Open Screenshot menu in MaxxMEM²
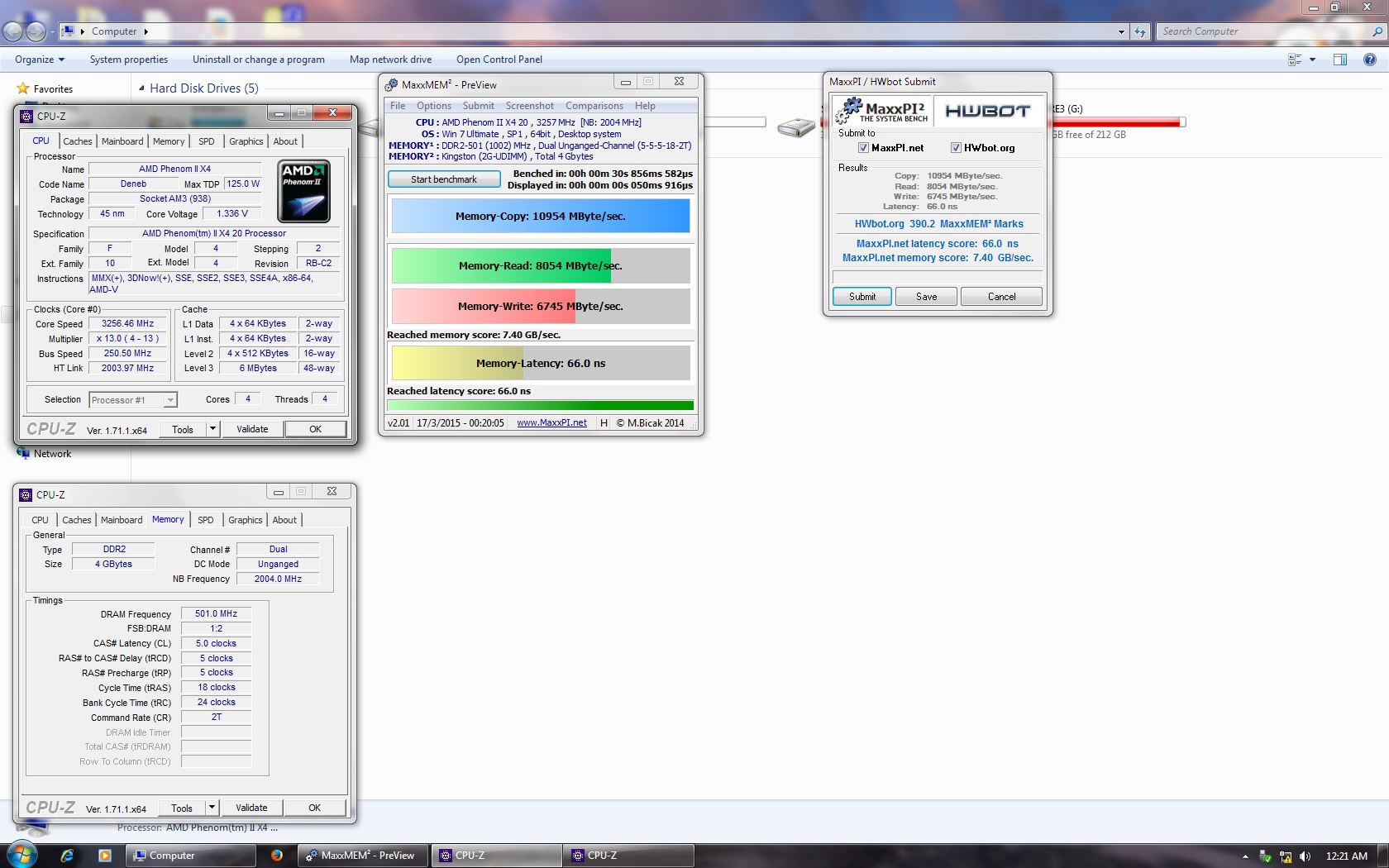The height and width of the screenshot is (868, 1389). tap(530, 106)
